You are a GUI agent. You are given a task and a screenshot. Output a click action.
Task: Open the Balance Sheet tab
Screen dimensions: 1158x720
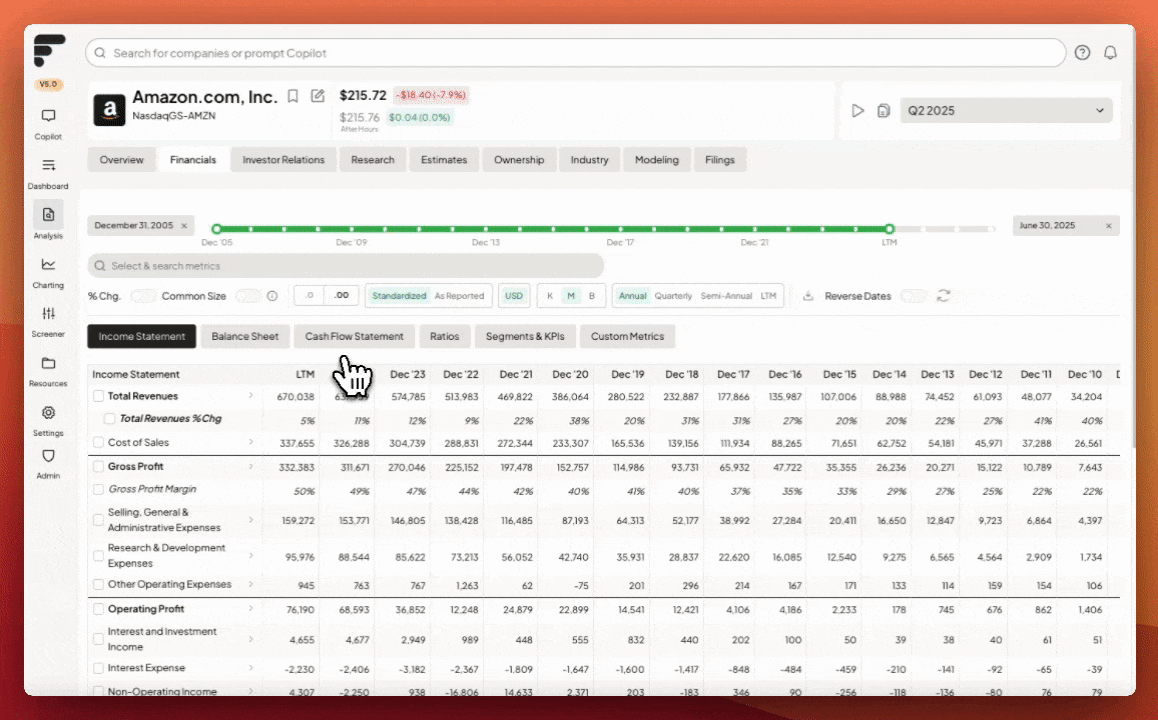coord(245,336)
